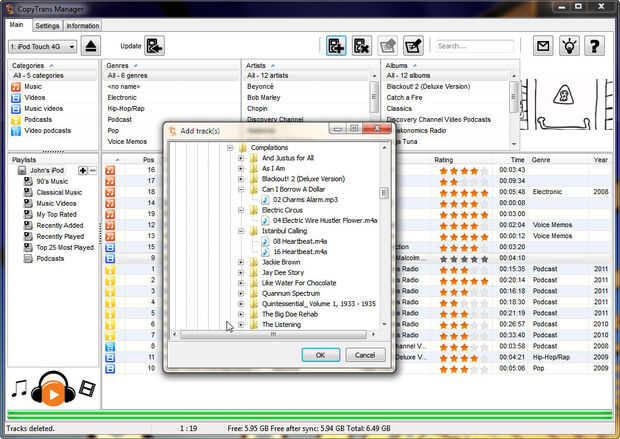Expand The Listening folder
Screen dimensions: 620x439
pos(241,325)
